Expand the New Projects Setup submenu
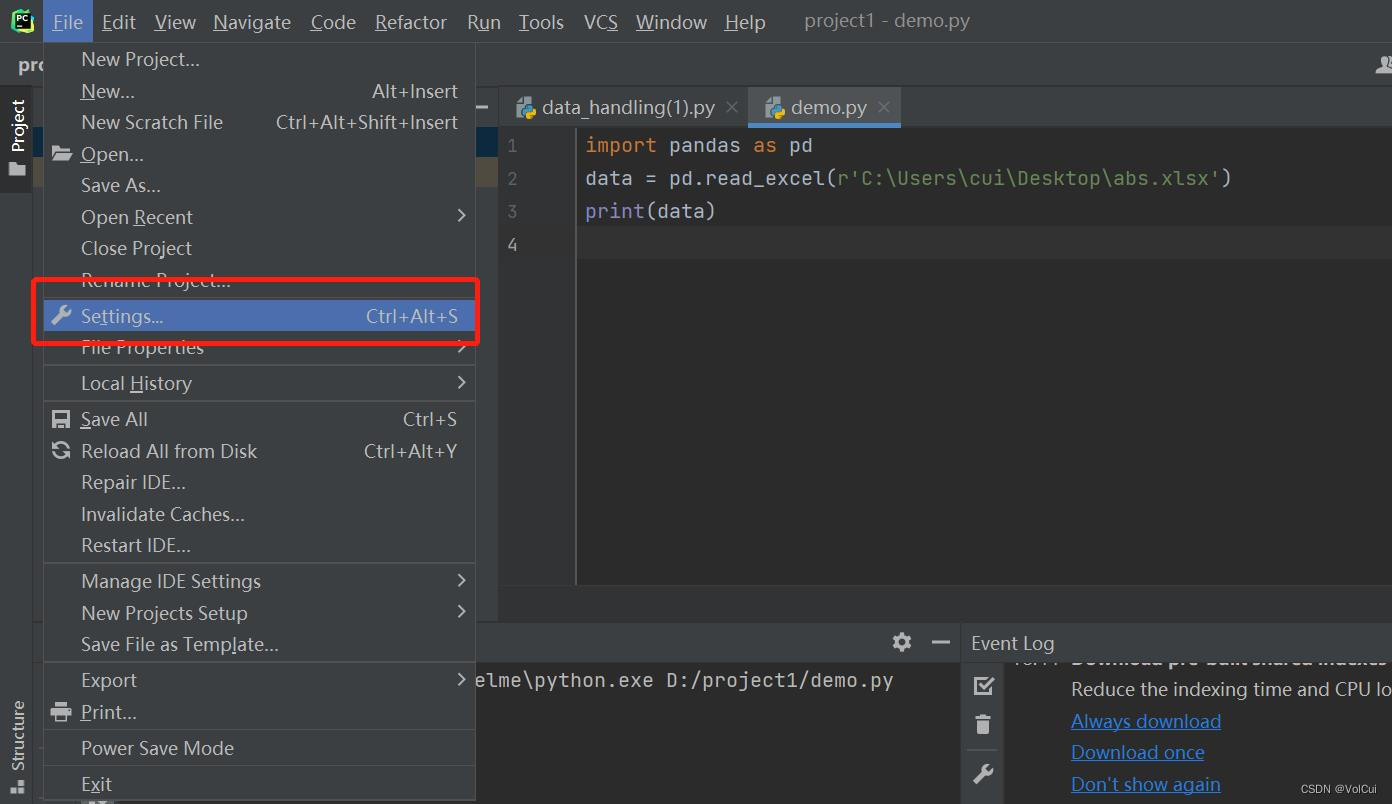1392x804 pixels. tap(259, 613)
